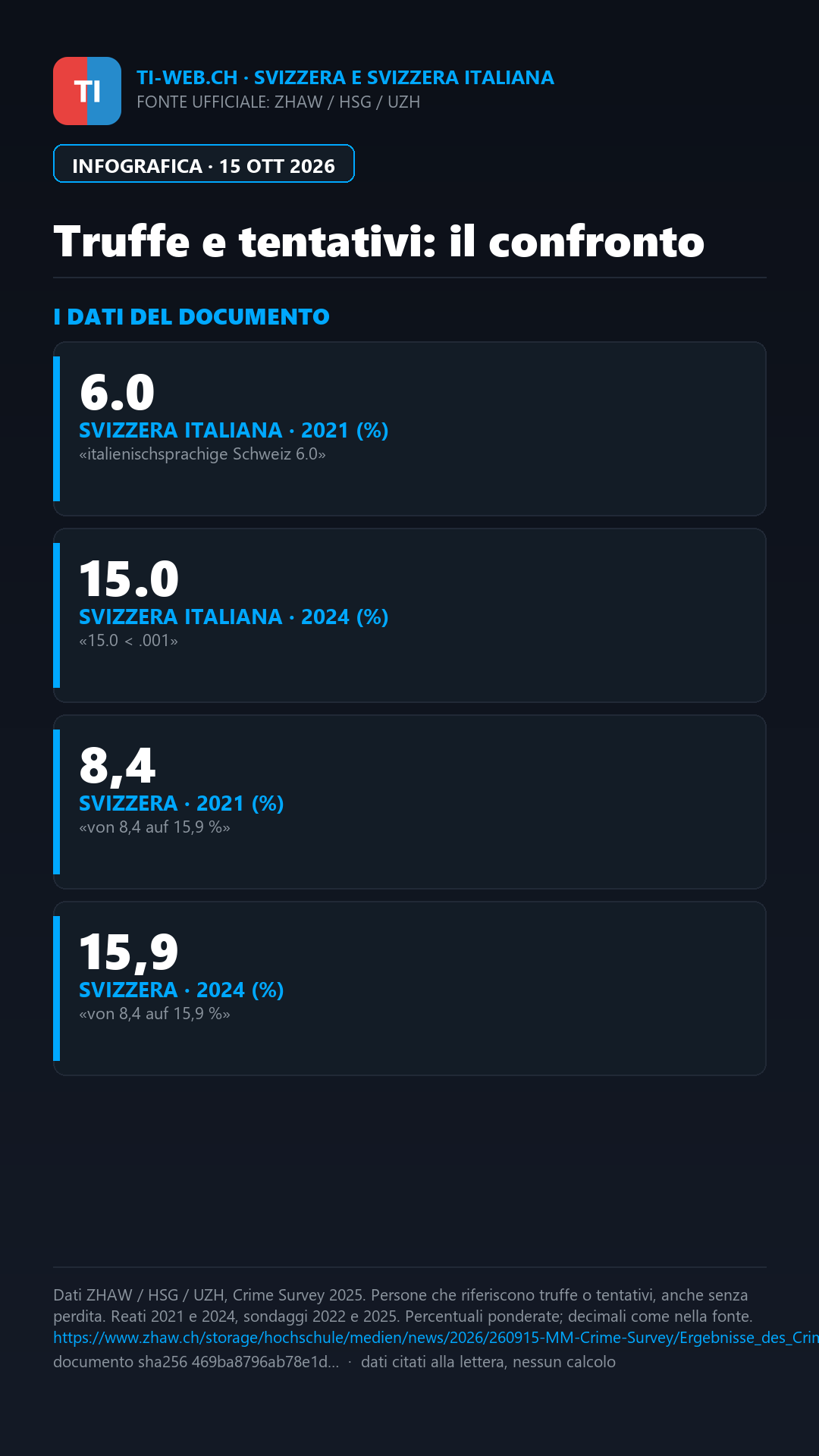This screenshot has height=1456, width=819.
Task: Click the FONTE UFFICIALE ZHAW / HSG / UZH line
Action: 278,102
